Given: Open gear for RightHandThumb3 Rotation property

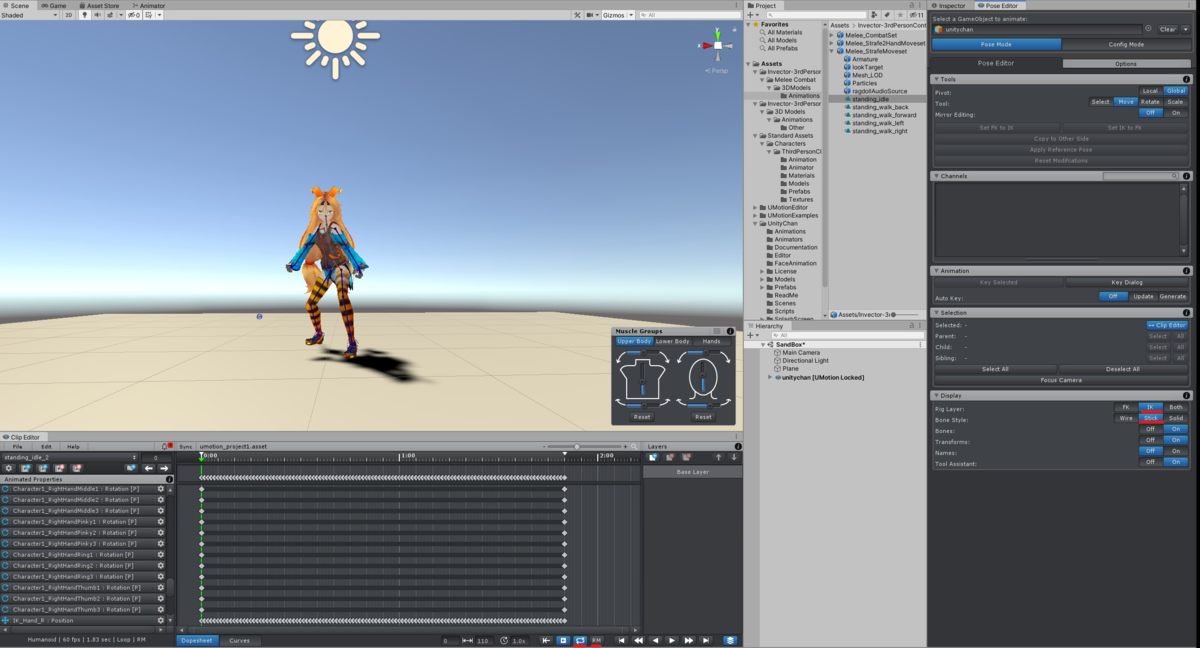Looking at the screenshot, I should coord(160,609).
